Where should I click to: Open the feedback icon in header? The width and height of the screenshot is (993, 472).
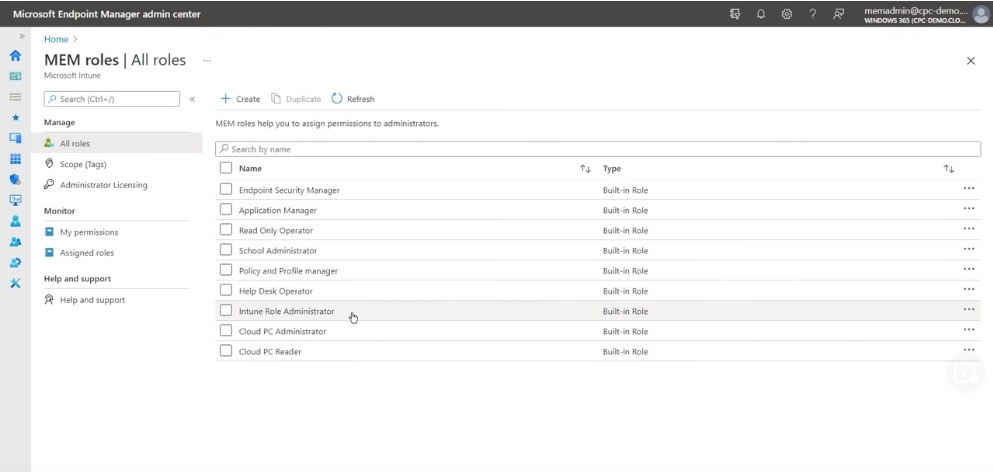point(838,14)
